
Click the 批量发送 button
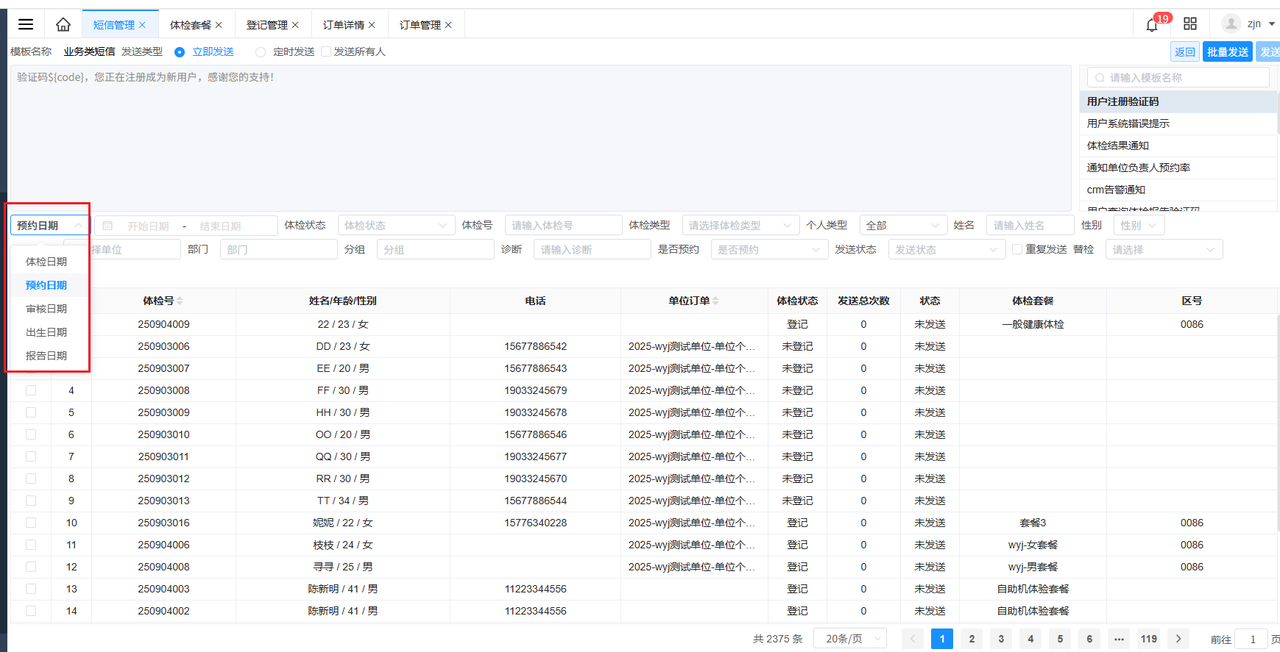1227,52
